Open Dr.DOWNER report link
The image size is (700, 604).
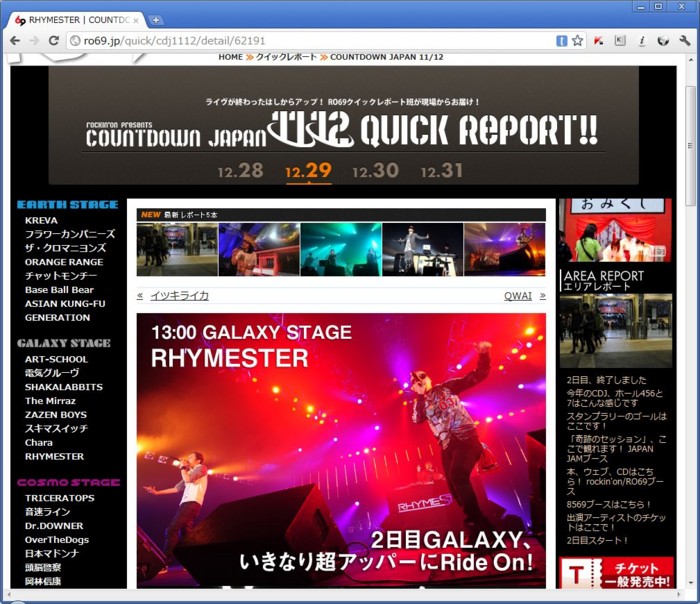click(54, 526)
